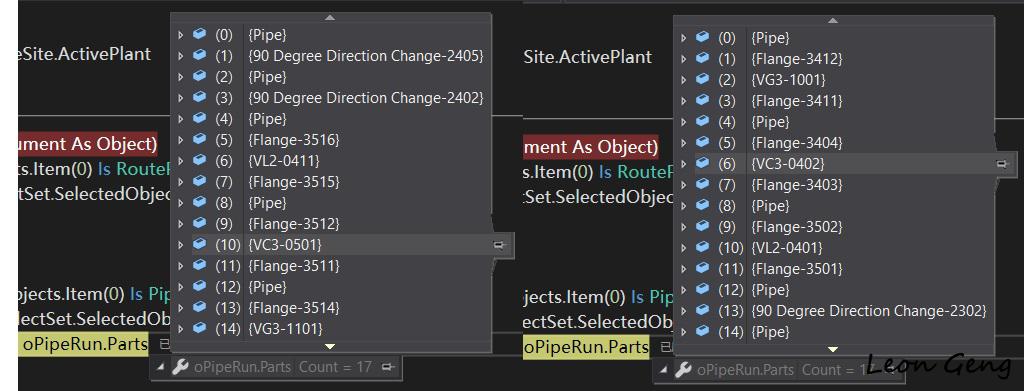Expand the Flange-3412 item
This screenshot has width=1024, height=391.
coord(684,59)
